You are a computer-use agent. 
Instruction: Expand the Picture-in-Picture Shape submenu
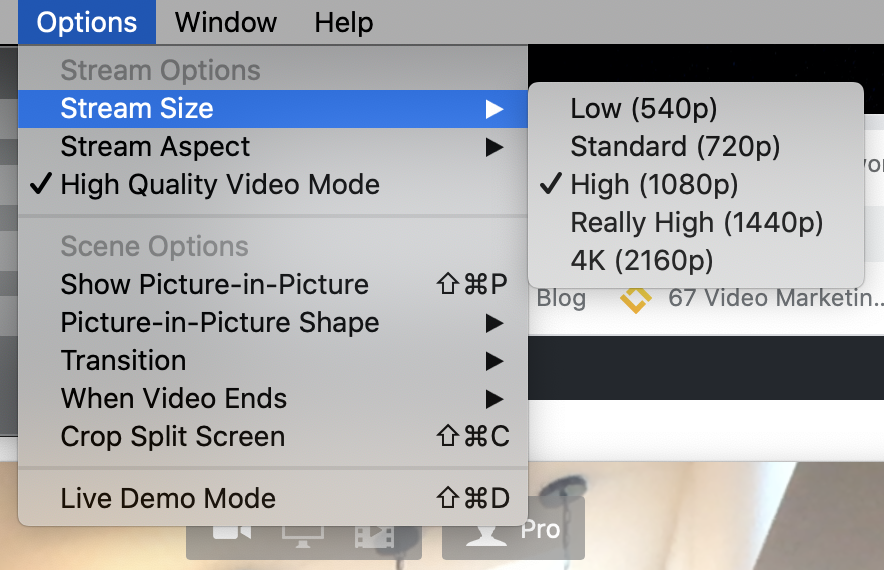(273, 322)
